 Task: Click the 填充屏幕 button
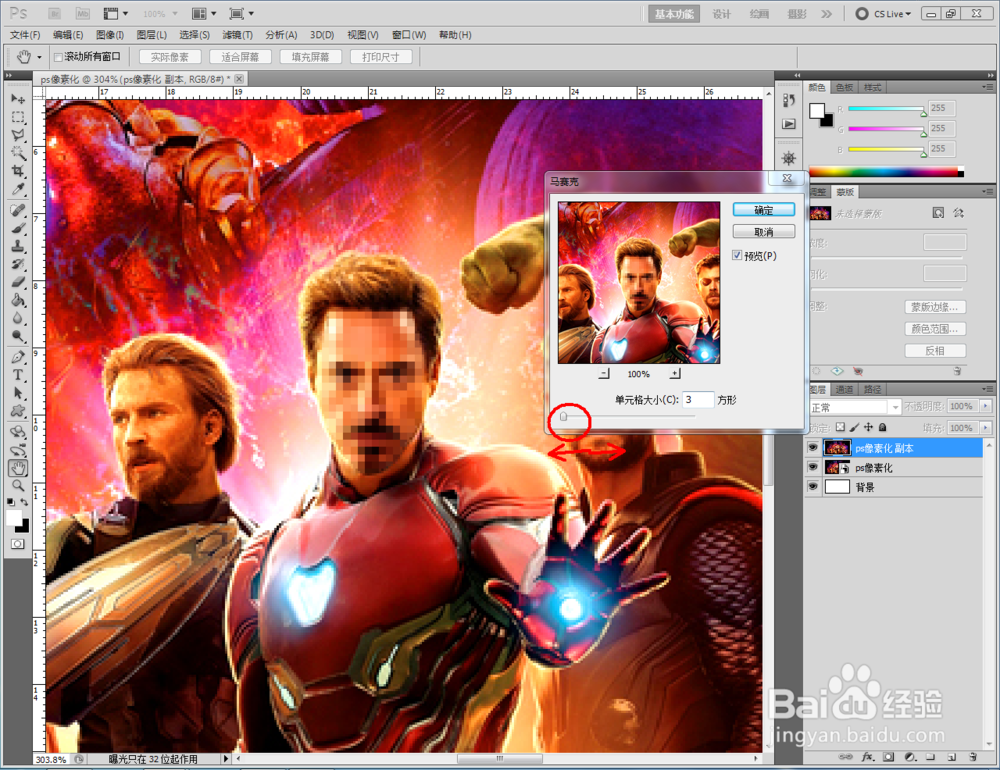tap(311, 57)
